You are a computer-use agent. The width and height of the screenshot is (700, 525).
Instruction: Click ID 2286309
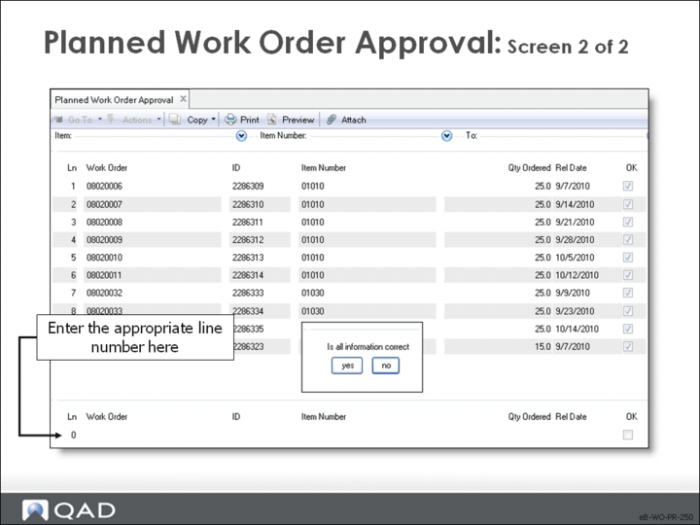(248, 186)
